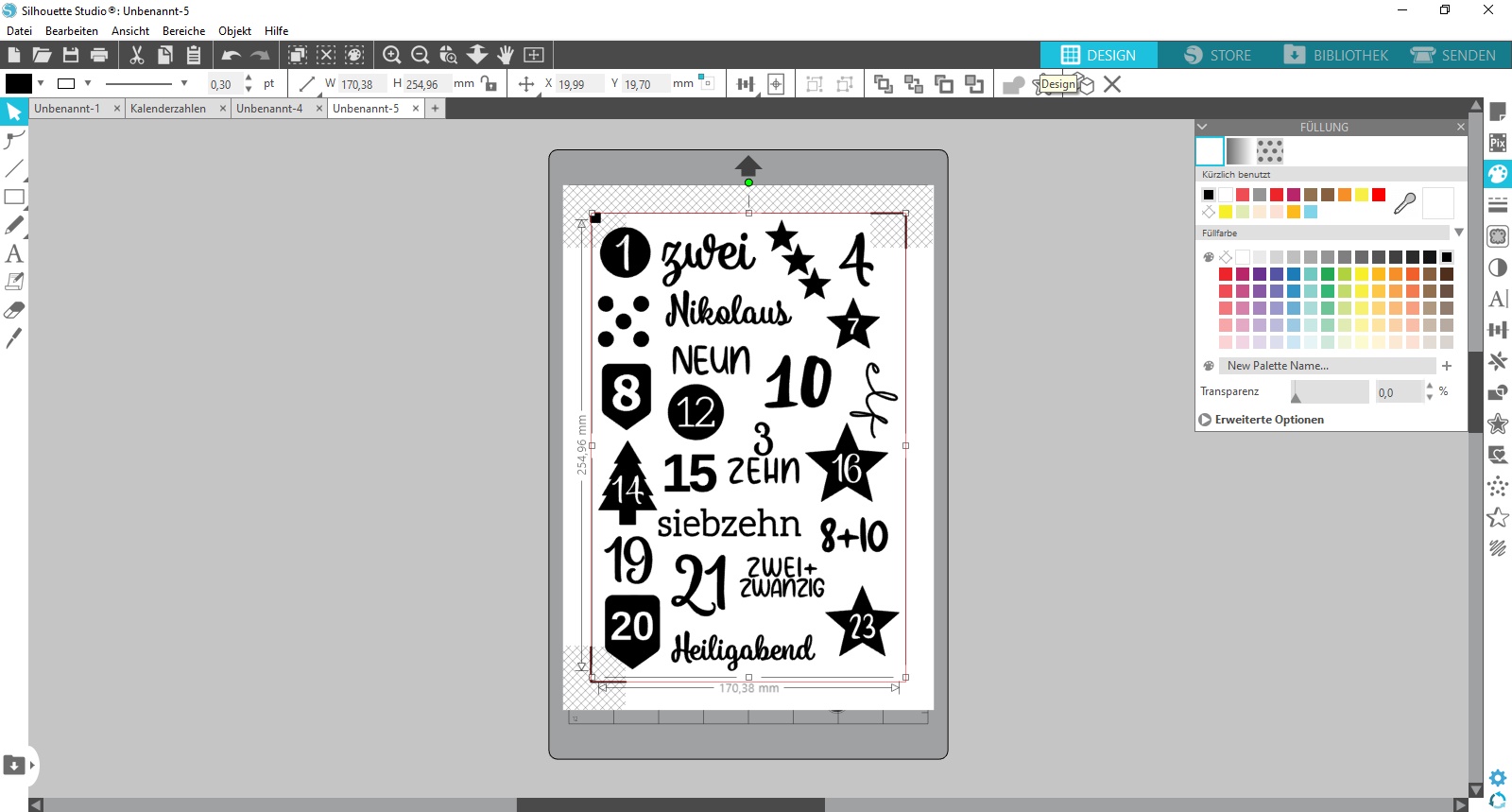Select the Text tool in left toolbar
Viewport: 1512px width, 812px height.
pos(13,253)
